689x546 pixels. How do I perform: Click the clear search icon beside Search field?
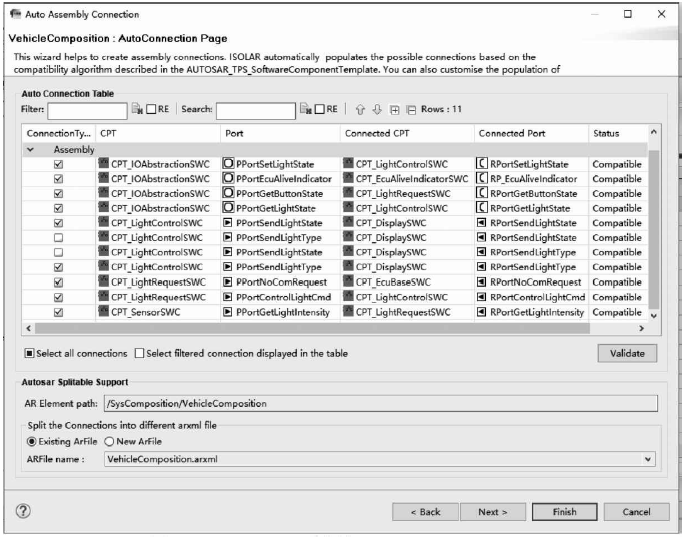(x=306, y=109)
